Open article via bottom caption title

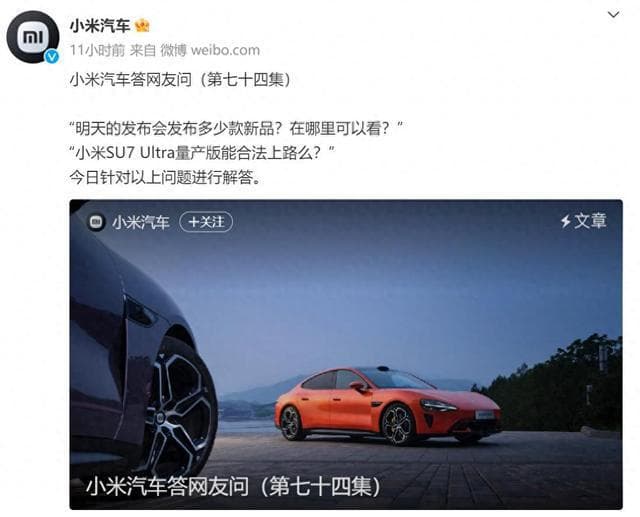point(233,486)
